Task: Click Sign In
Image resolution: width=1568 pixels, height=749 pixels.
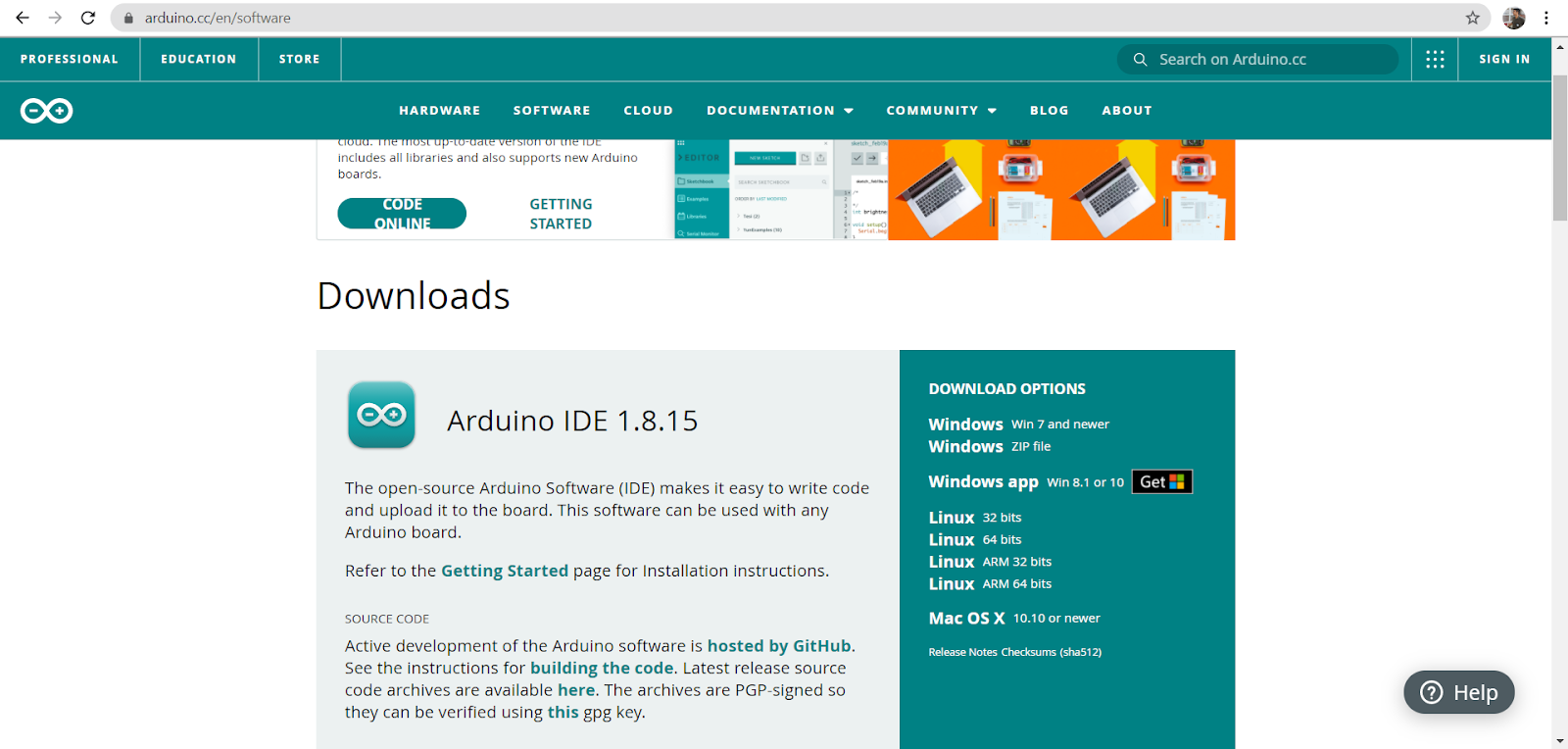Action: [x=1504, y=59]
